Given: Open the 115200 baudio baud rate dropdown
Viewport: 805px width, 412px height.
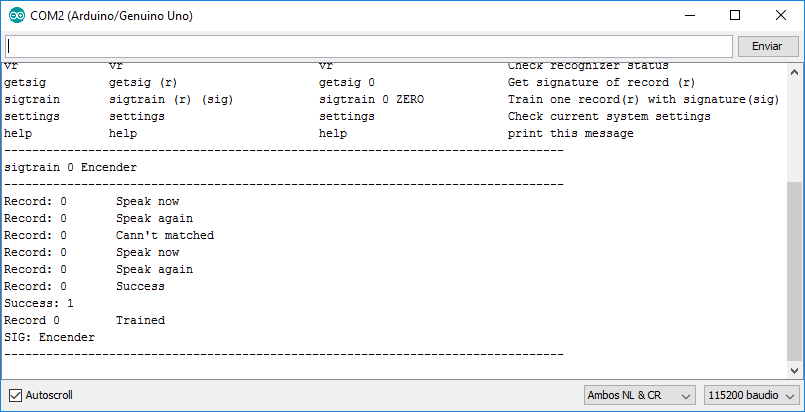Looking at the screenshot, I should click(751, 396).
